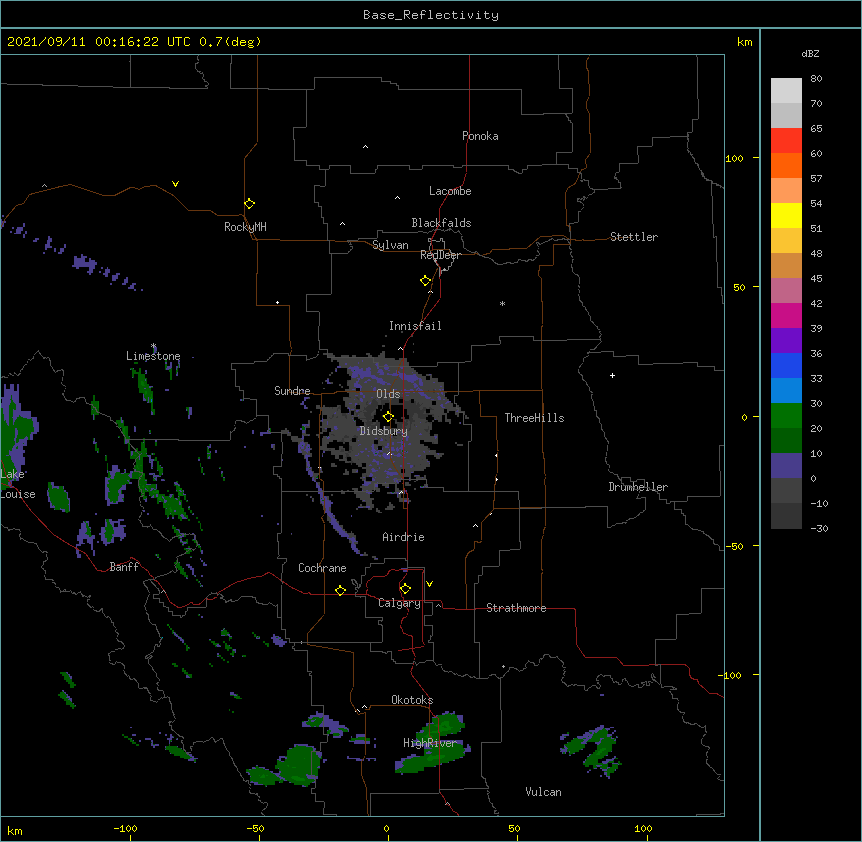Click the Innisfail city label
This screenshot has height=842, width=862.
415,326
